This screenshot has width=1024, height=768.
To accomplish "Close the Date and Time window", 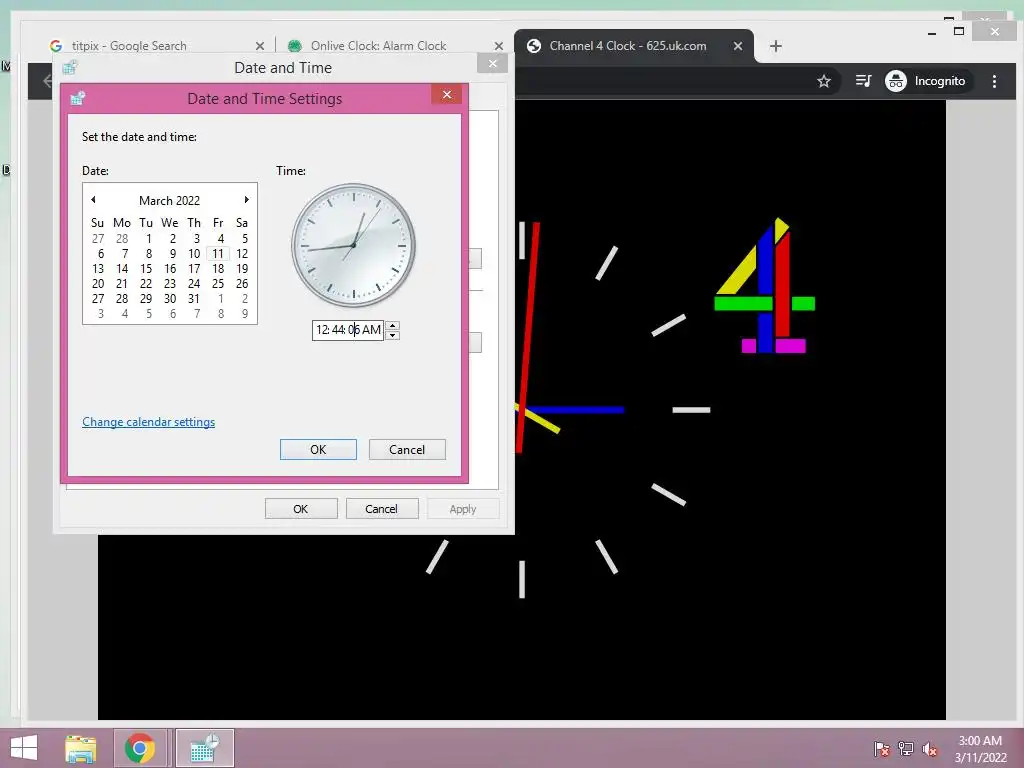I will tap(492, 63).
